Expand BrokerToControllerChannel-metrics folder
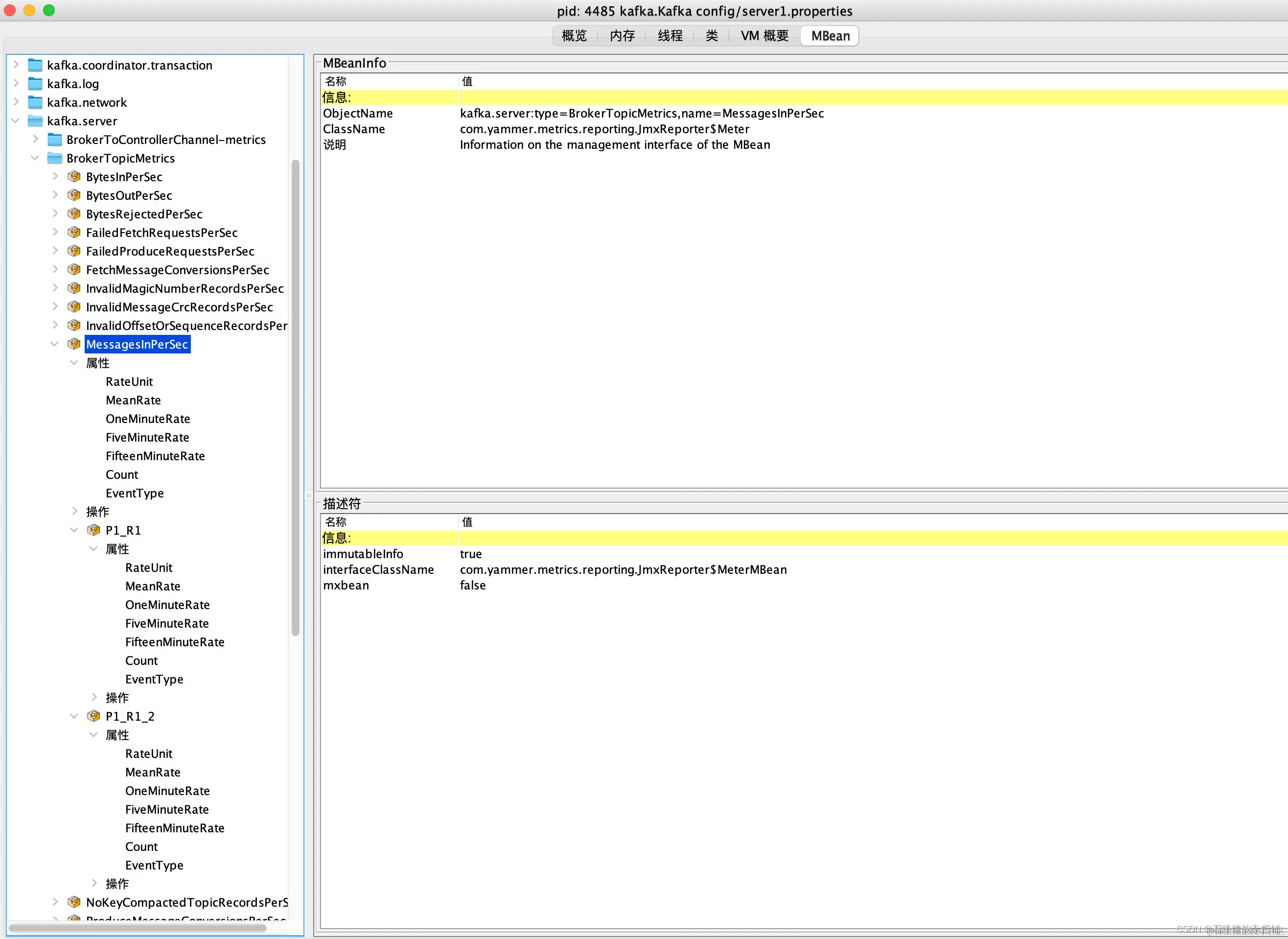The height and width of the screenshot is (939, 1288). (x=36, y=139)
